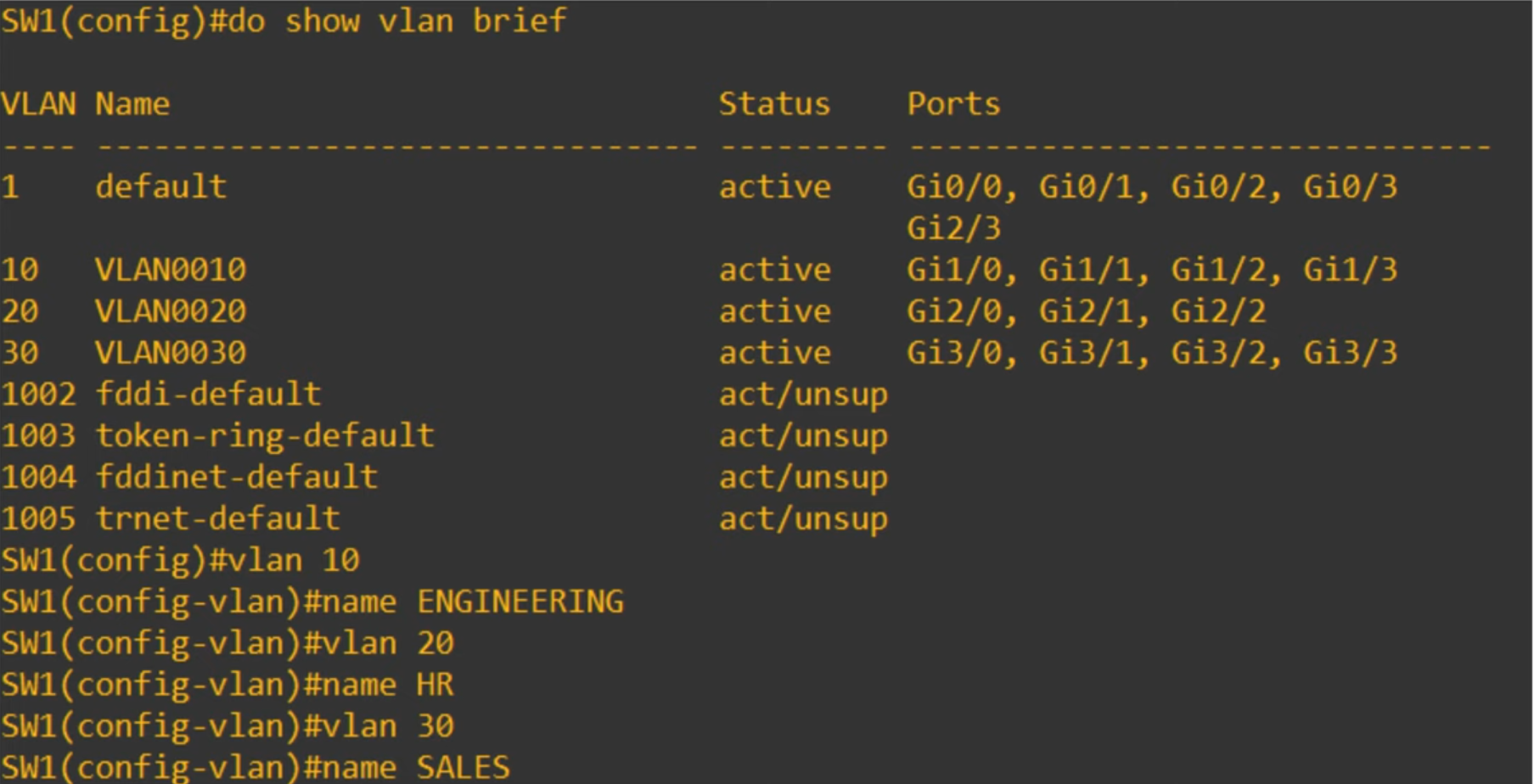Click the "show vlan brief" command text
Screen dimensions: 1534x784
424,21
